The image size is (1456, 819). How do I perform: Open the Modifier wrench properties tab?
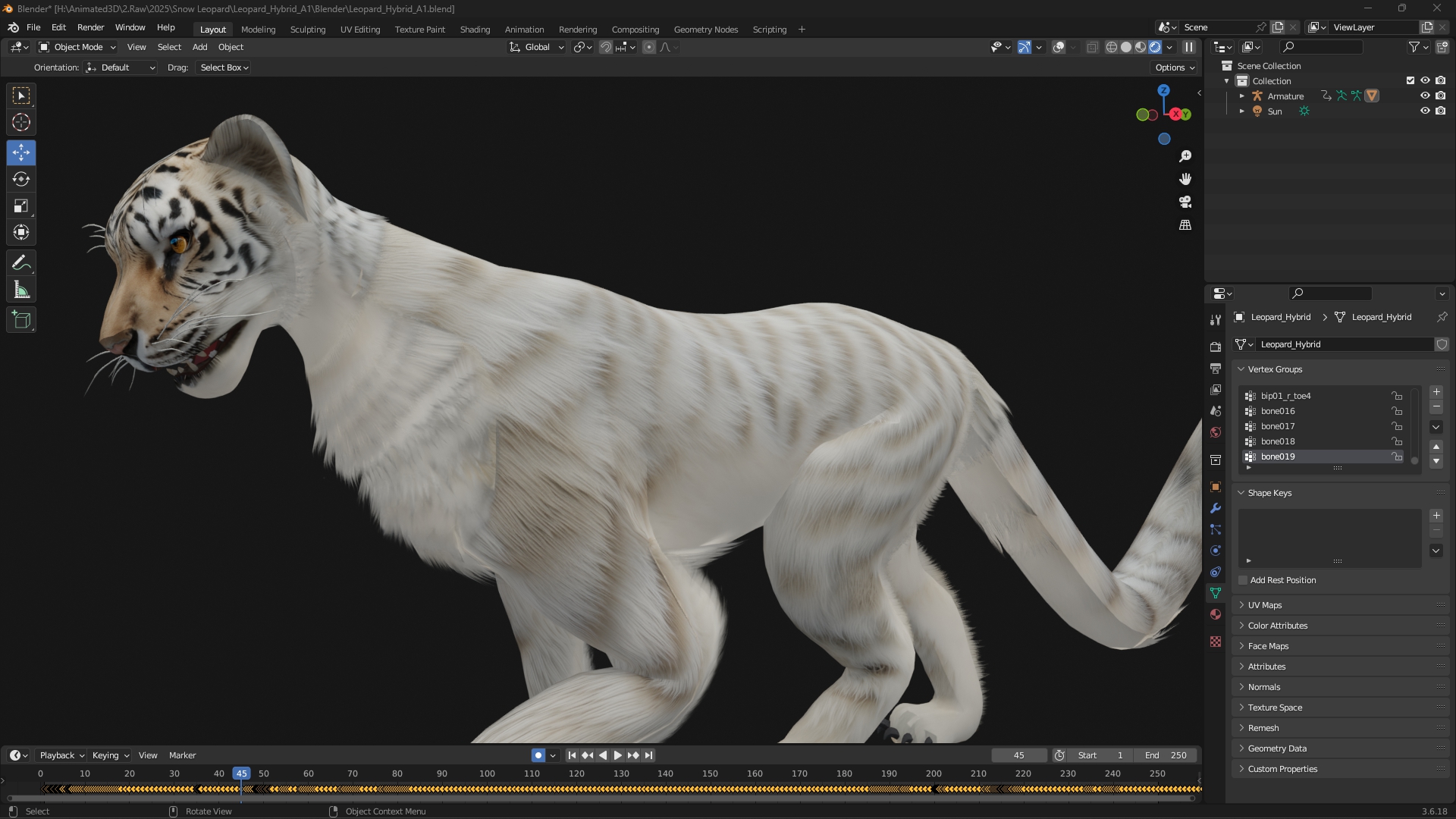pos(1216,508)
